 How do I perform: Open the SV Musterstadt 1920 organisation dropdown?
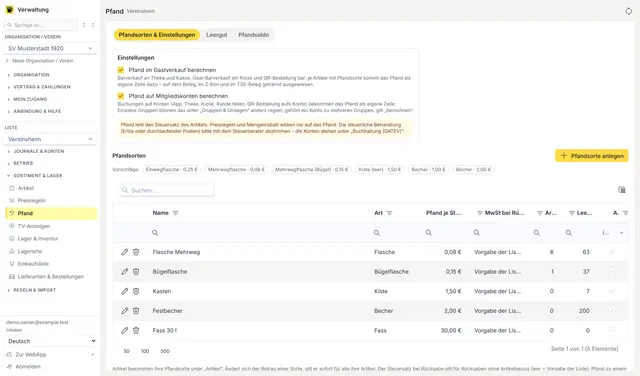click(x=50, y=48)
